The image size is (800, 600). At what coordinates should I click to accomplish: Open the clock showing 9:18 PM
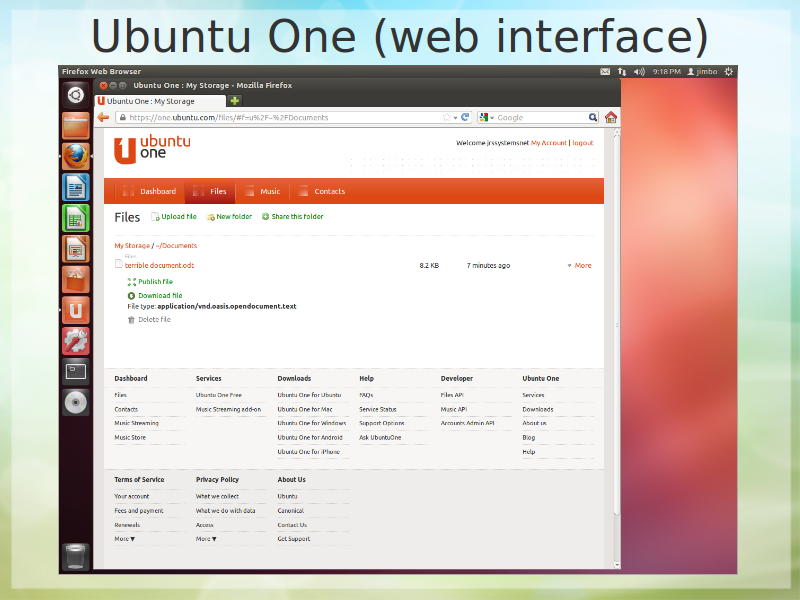click(x=666, y=71)
